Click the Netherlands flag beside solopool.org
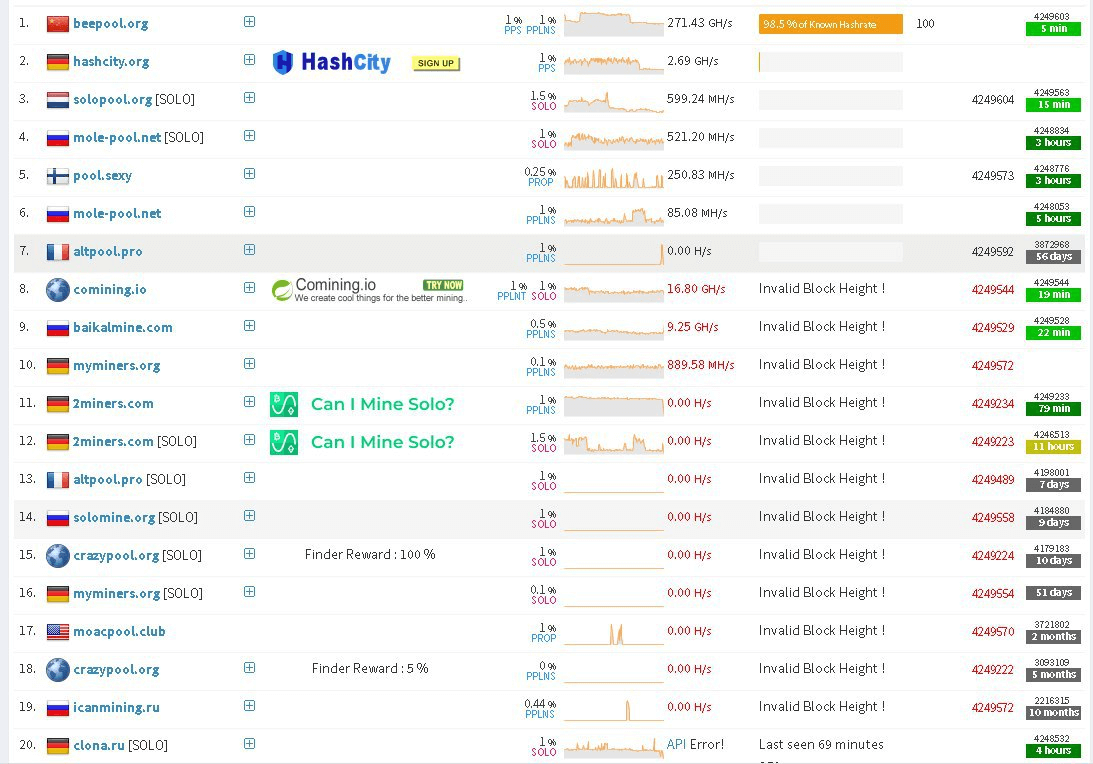The image size is (1093, 764). point(58,100)
